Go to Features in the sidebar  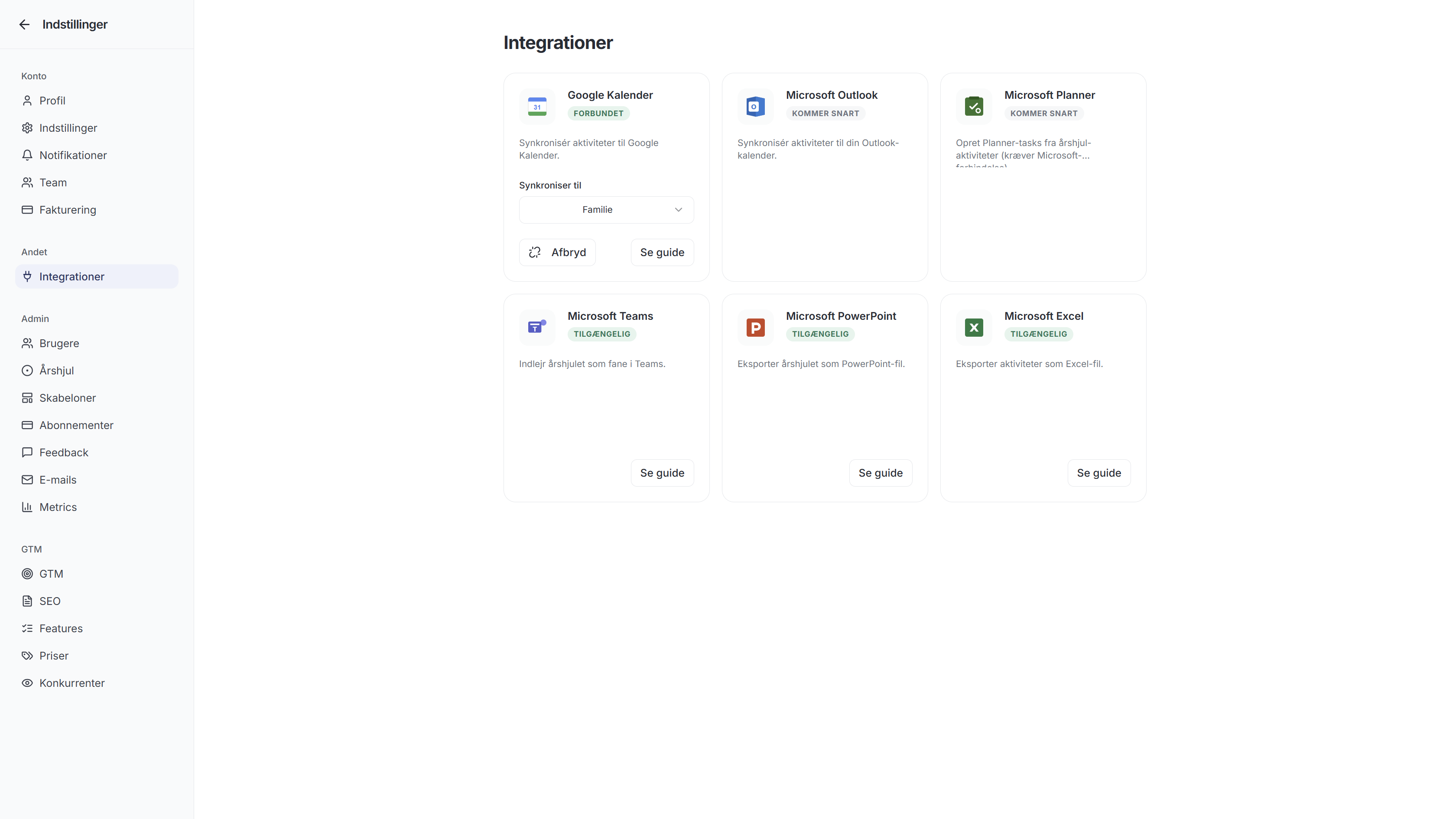pos(97,628)
